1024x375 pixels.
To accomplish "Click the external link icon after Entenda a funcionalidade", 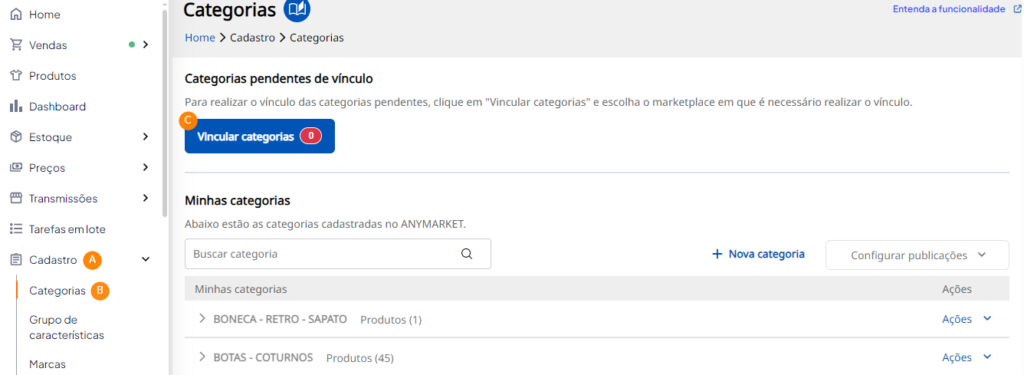I will coord(1017,9).
